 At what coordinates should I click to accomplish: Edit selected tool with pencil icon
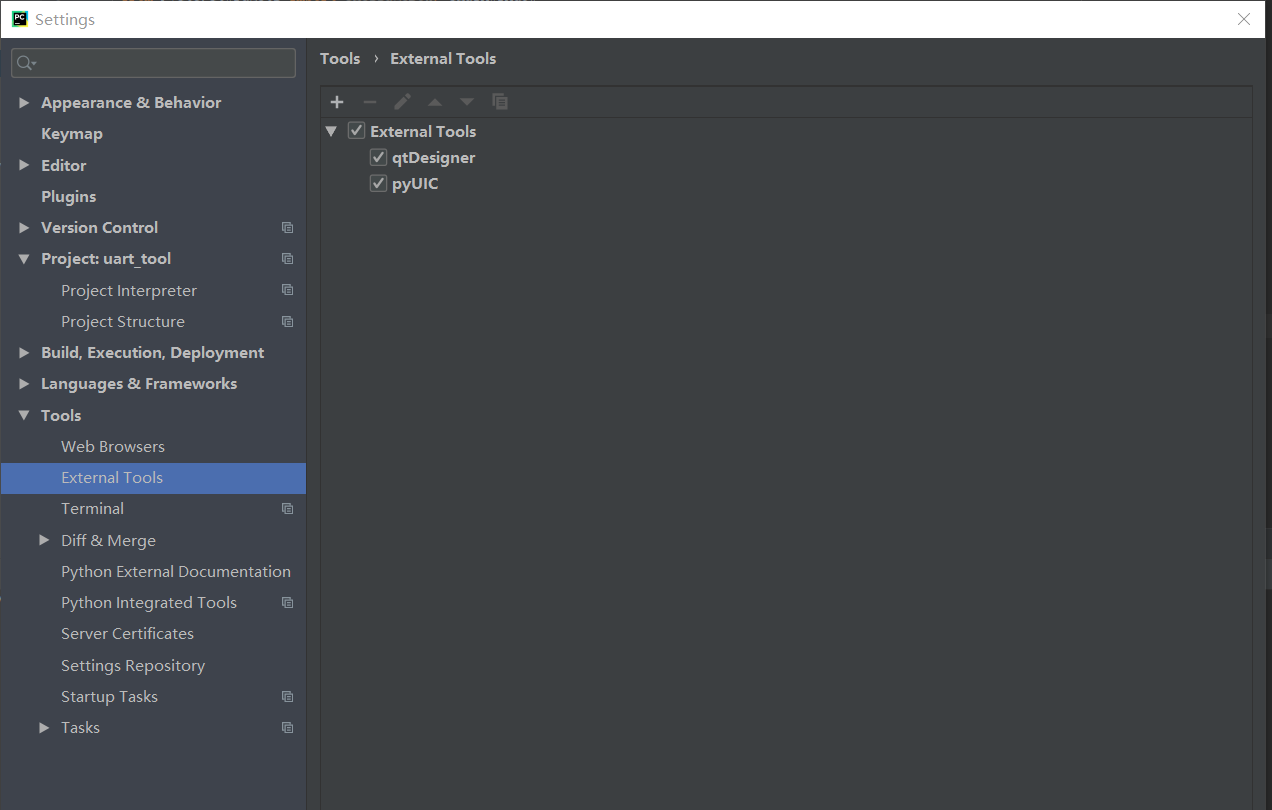point(402,102)
